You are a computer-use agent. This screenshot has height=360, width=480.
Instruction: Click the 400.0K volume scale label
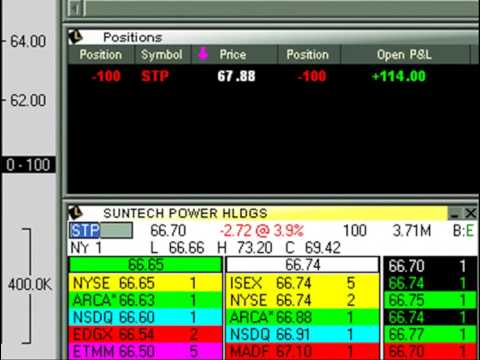(x=30, y=285)
